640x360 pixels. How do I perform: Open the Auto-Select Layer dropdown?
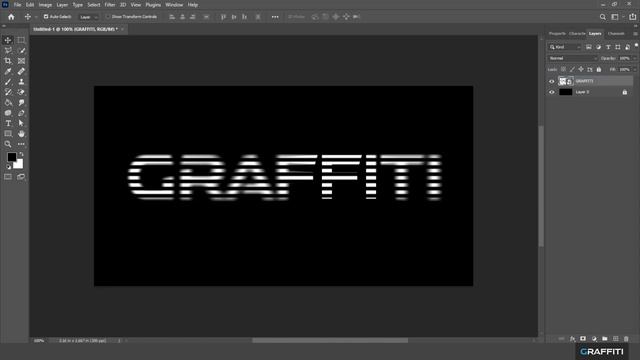[x=88, y=17]
